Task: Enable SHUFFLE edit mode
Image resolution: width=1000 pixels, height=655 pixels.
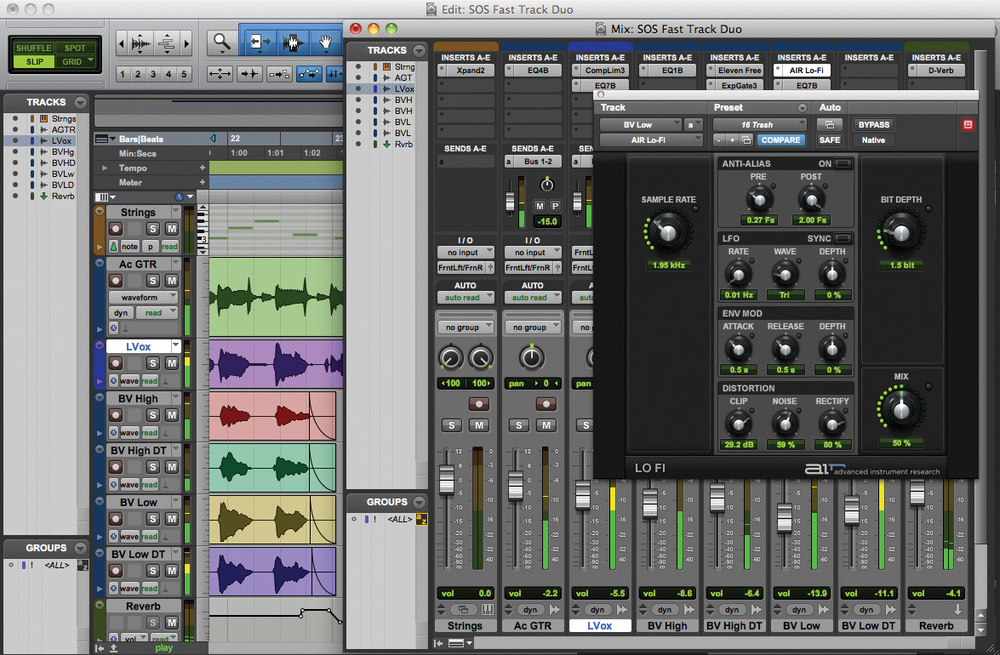Action: [x=33, y=48]
